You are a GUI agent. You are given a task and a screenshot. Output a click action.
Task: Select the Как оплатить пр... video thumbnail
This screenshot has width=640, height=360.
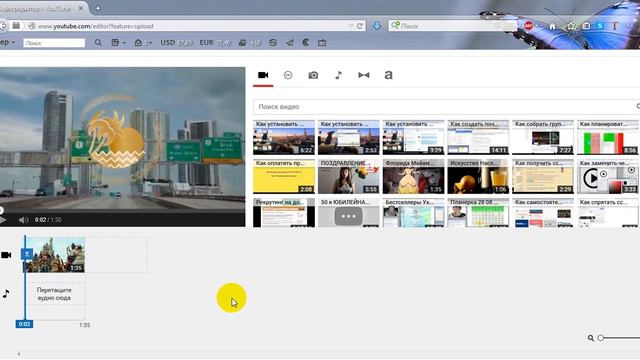coord(284,176)
